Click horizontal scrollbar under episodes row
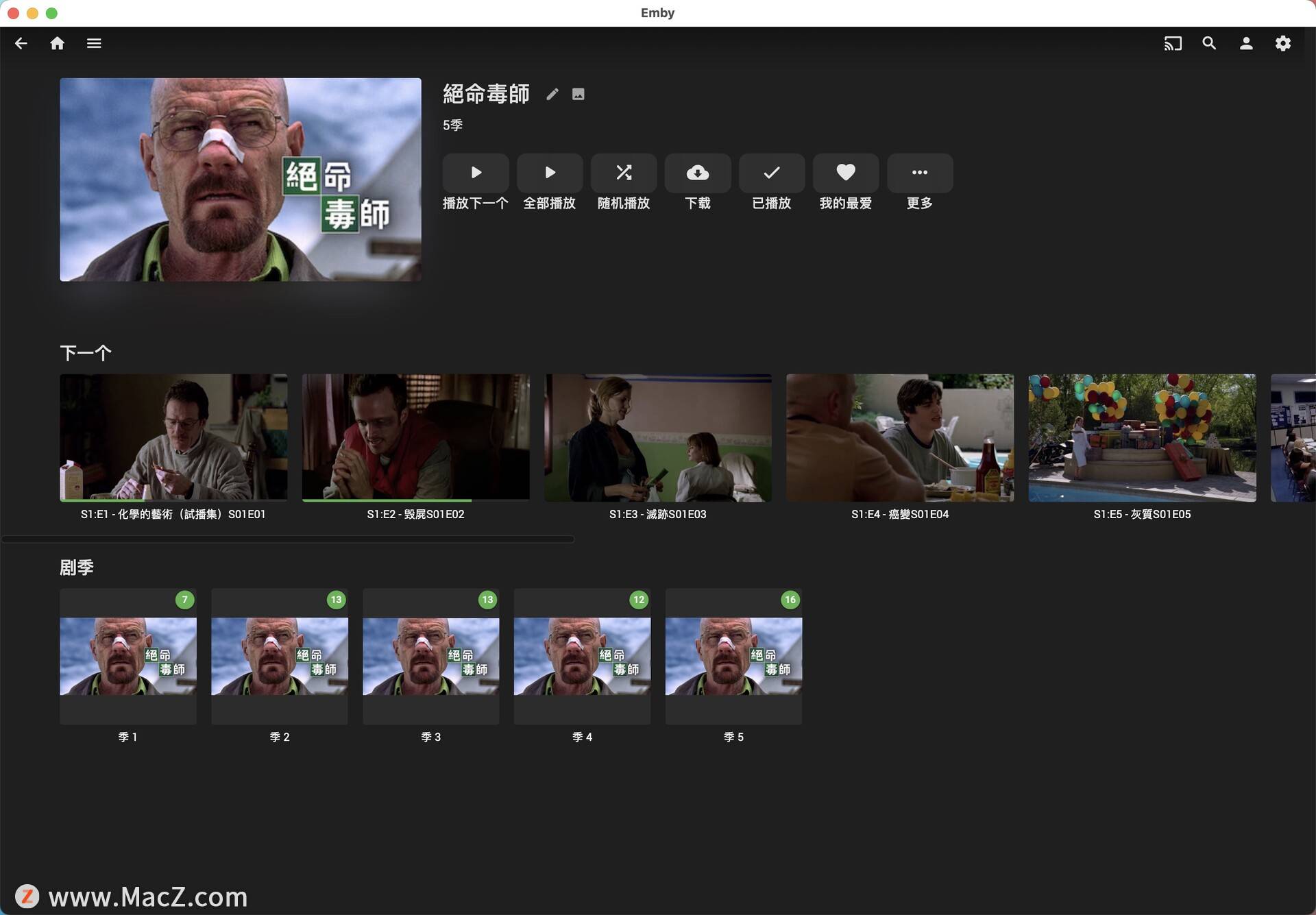Image resolution: width=1316 pixels, height=915 pixels. point(288,539)
